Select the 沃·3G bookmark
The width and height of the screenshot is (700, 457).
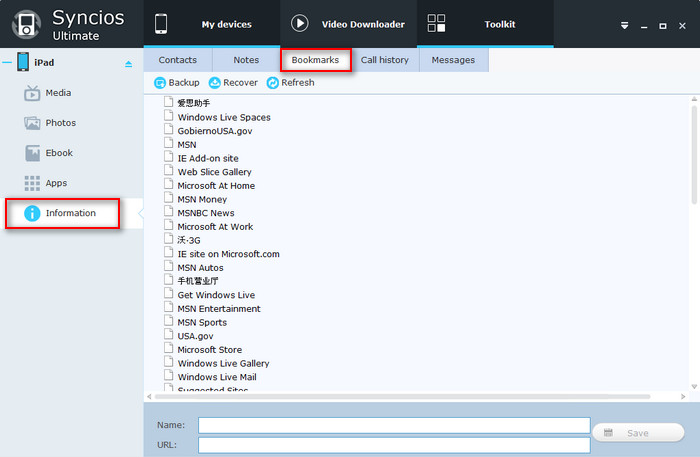click(189, 240)
